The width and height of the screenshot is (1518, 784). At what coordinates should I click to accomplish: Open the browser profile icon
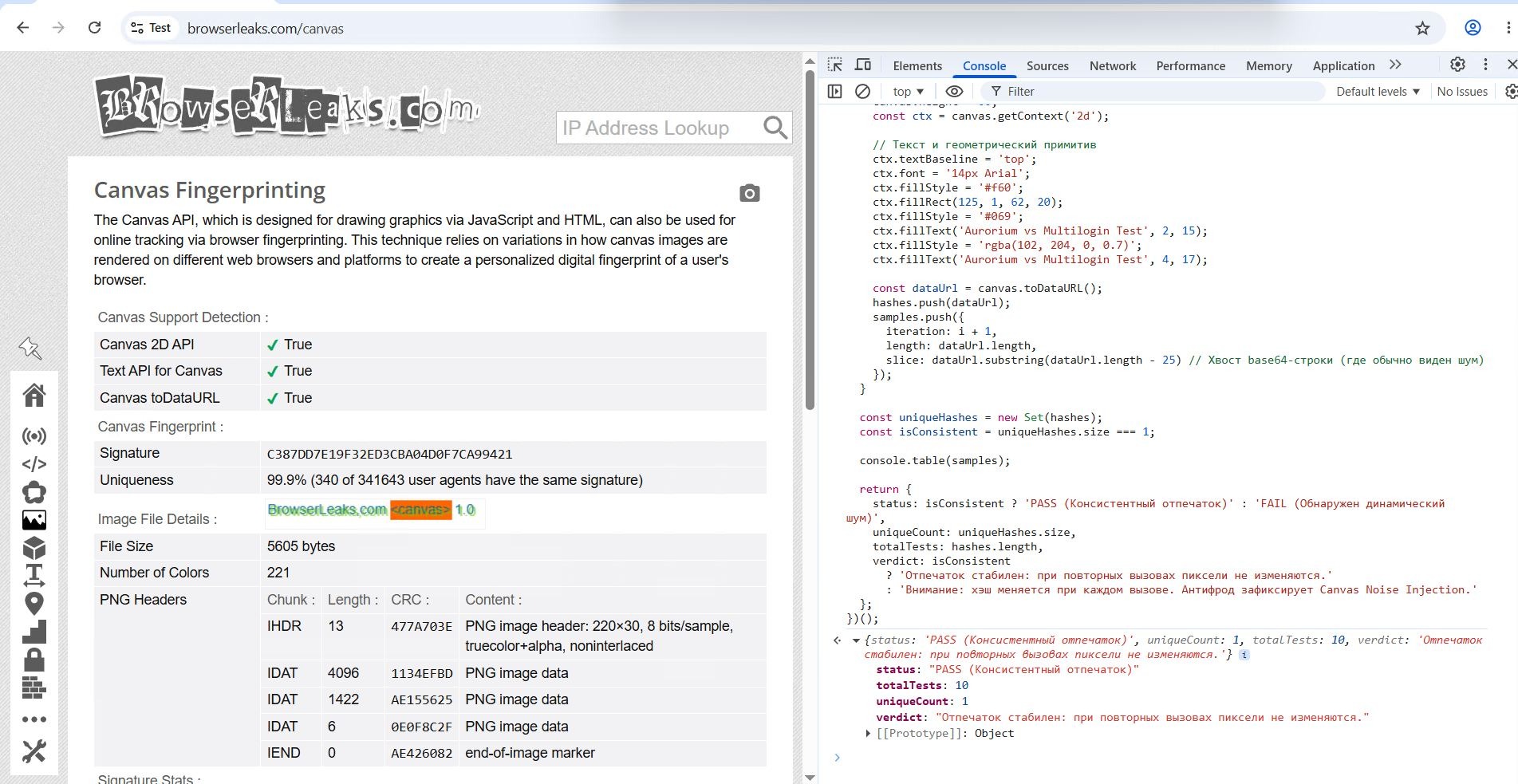(x=1473, y=28)
